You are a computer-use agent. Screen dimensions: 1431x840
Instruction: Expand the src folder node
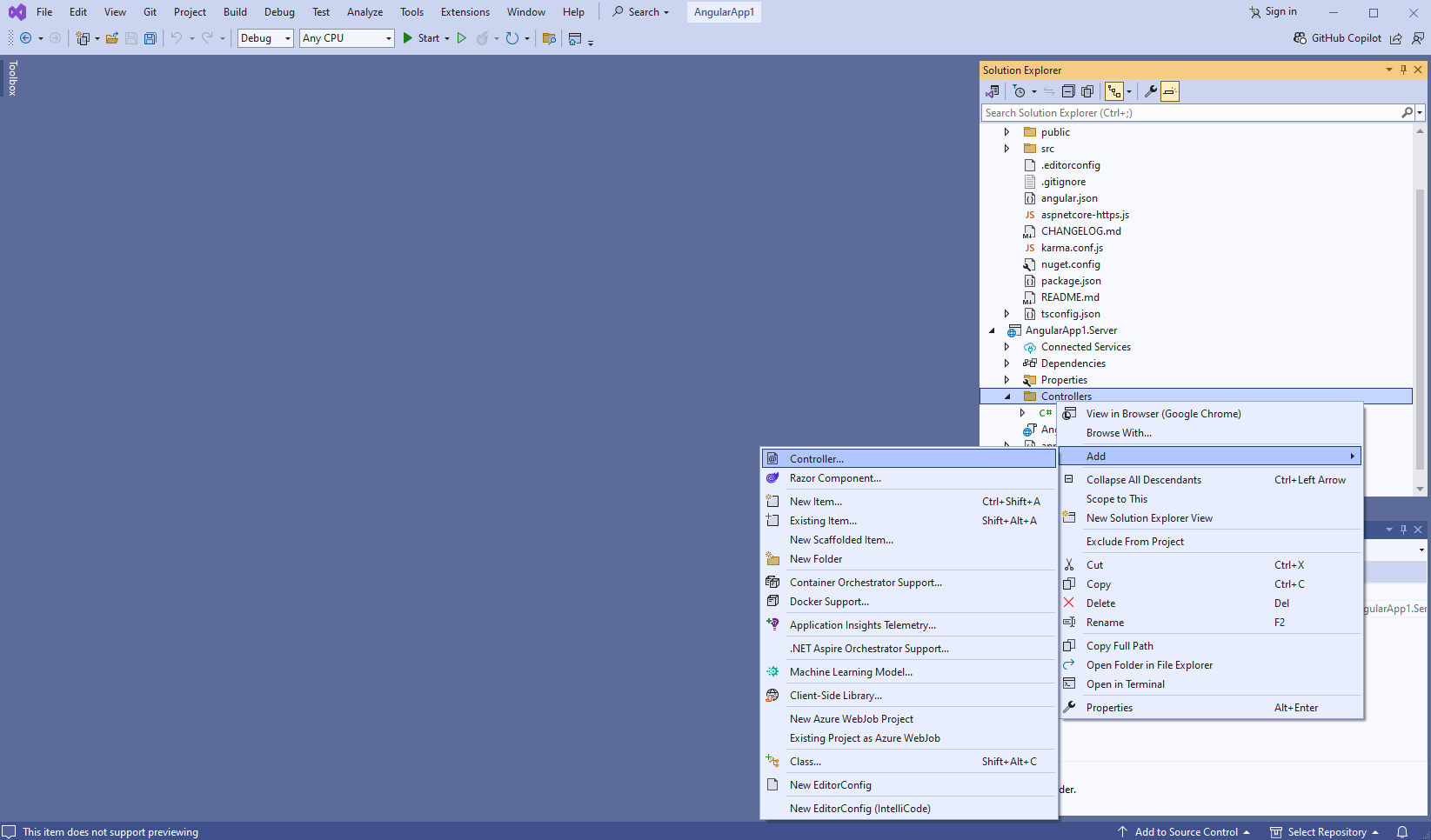(1007, 149)
